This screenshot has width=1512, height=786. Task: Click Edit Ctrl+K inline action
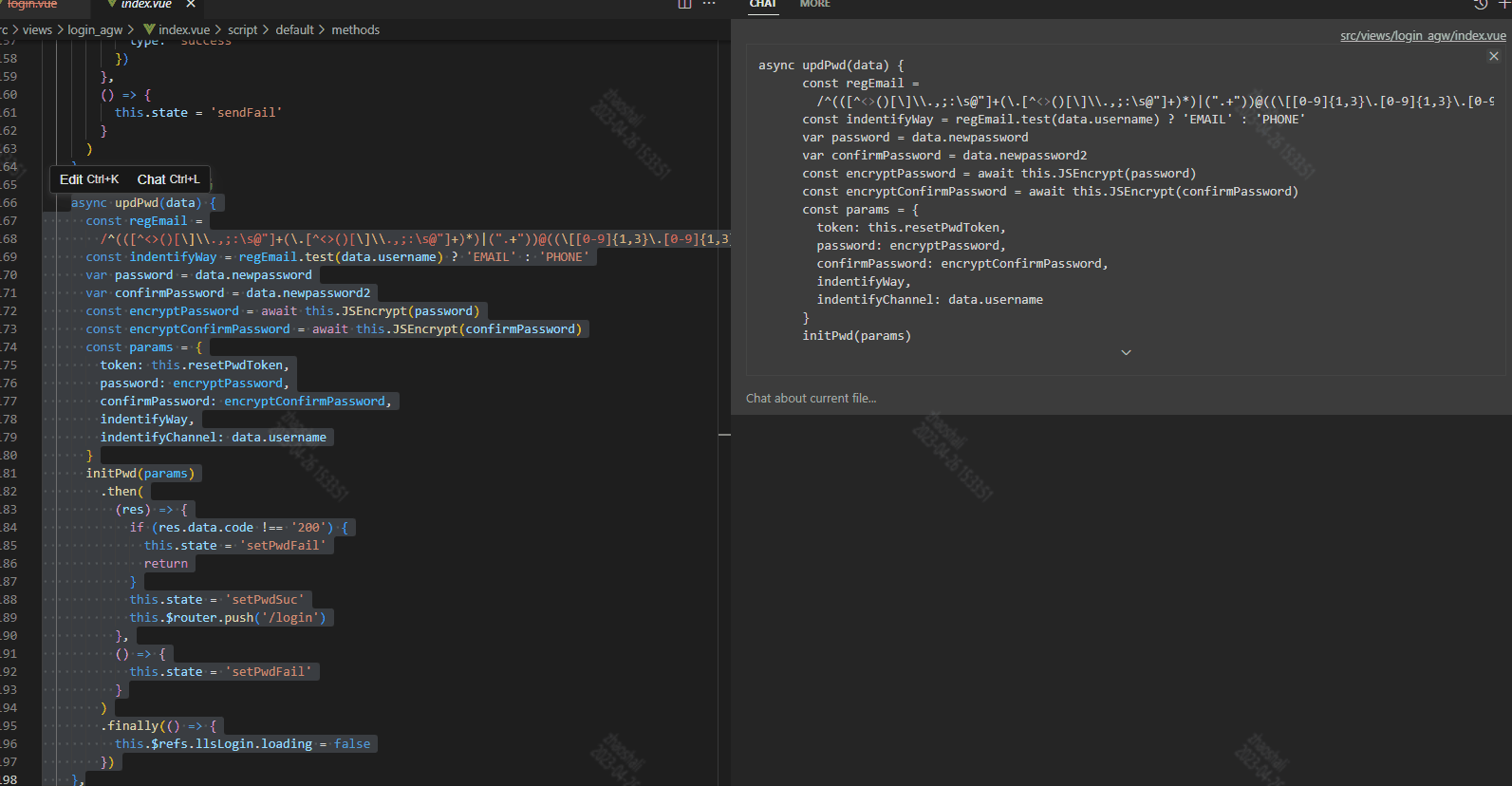click(89, 179)
